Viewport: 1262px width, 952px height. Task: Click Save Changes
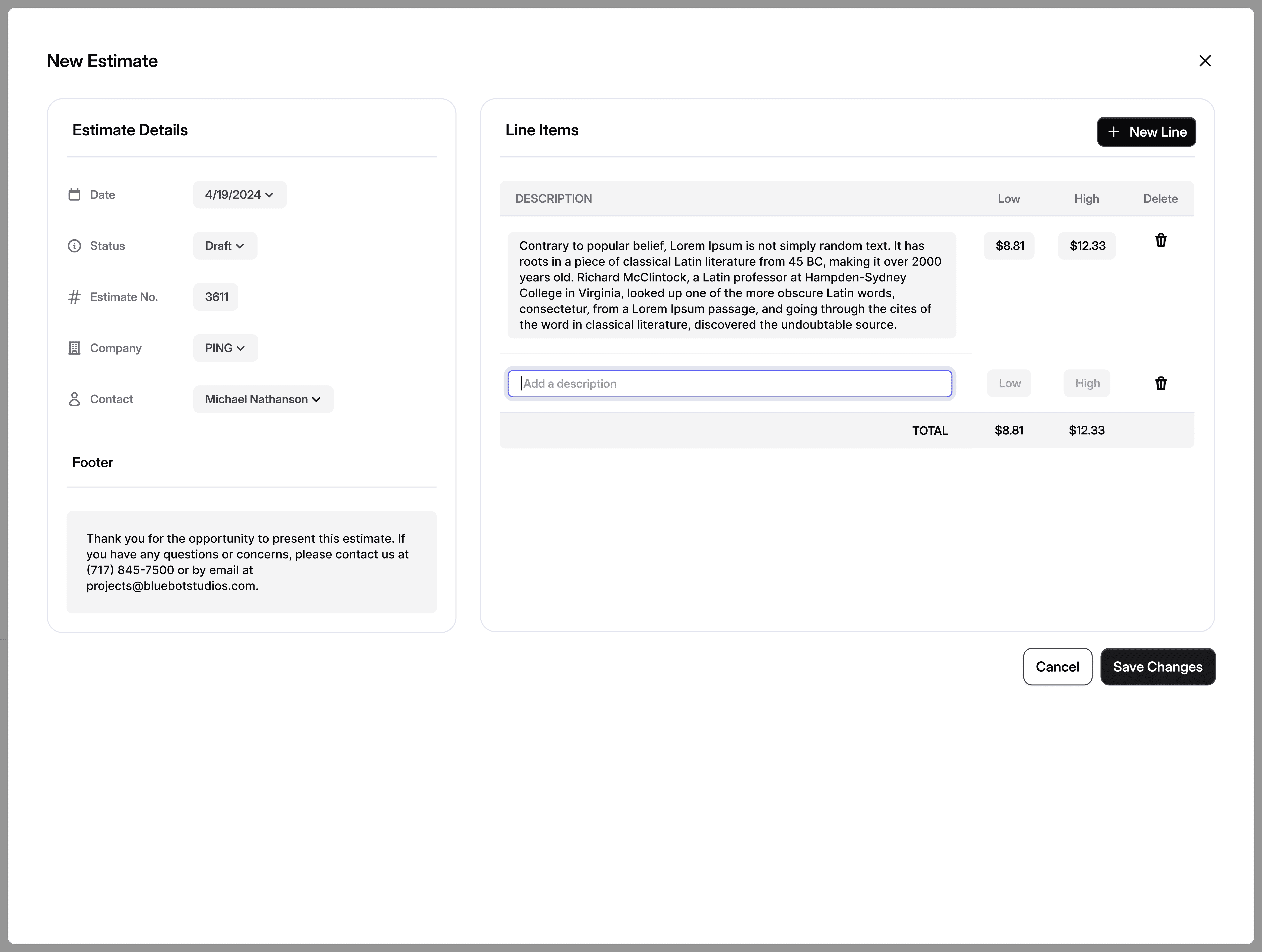[1158, 667]
